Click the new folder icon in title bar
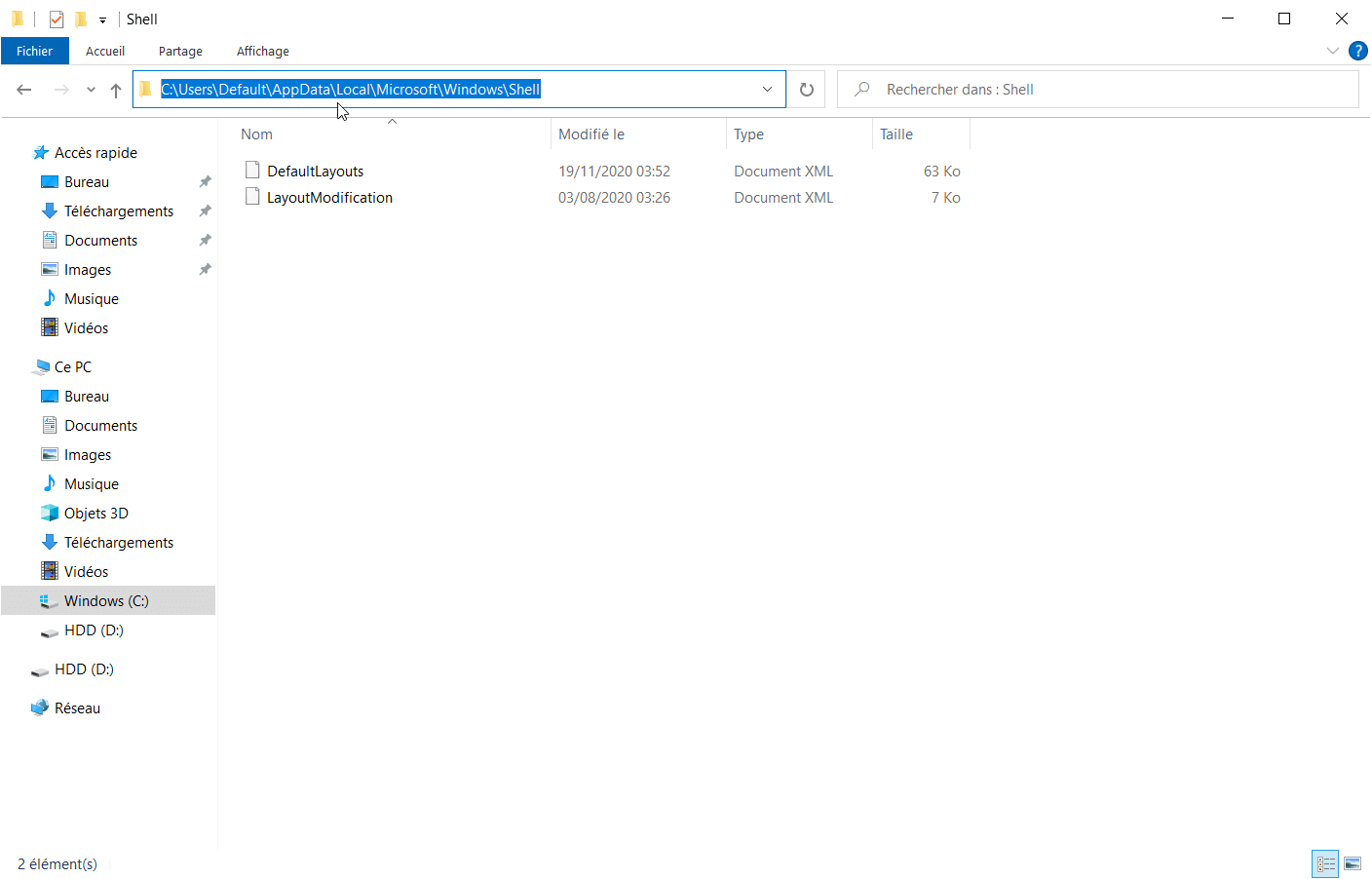 coord(81,19)
